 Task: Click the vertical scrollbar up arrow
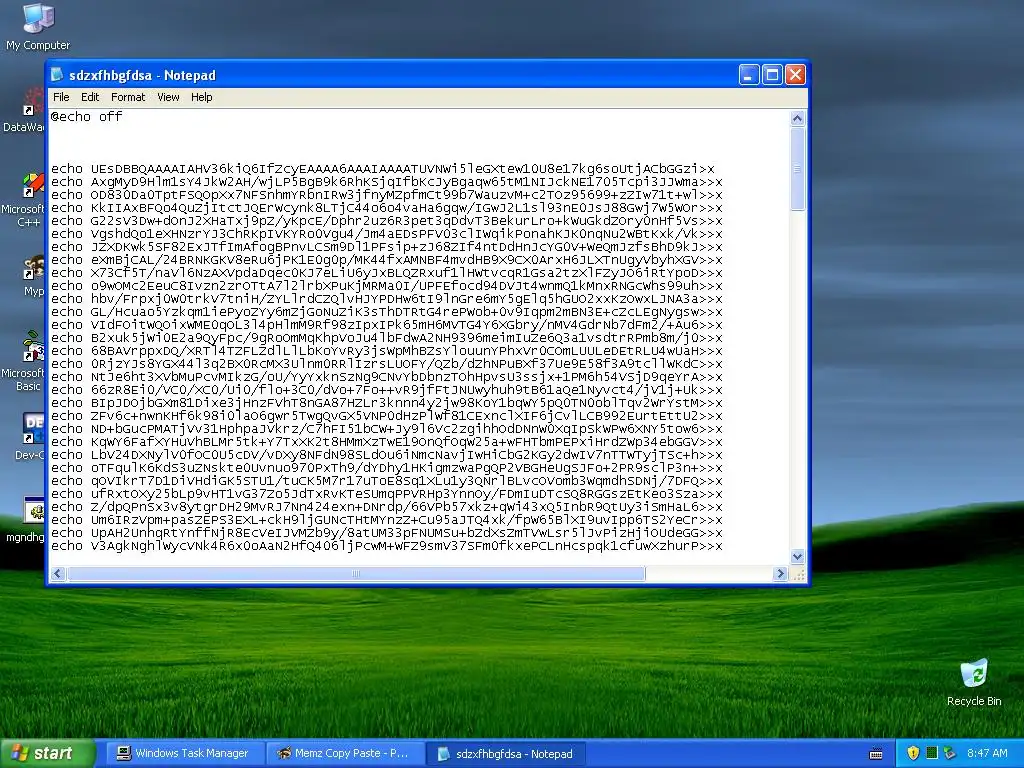pyautogui.click(x=797, y=118)
